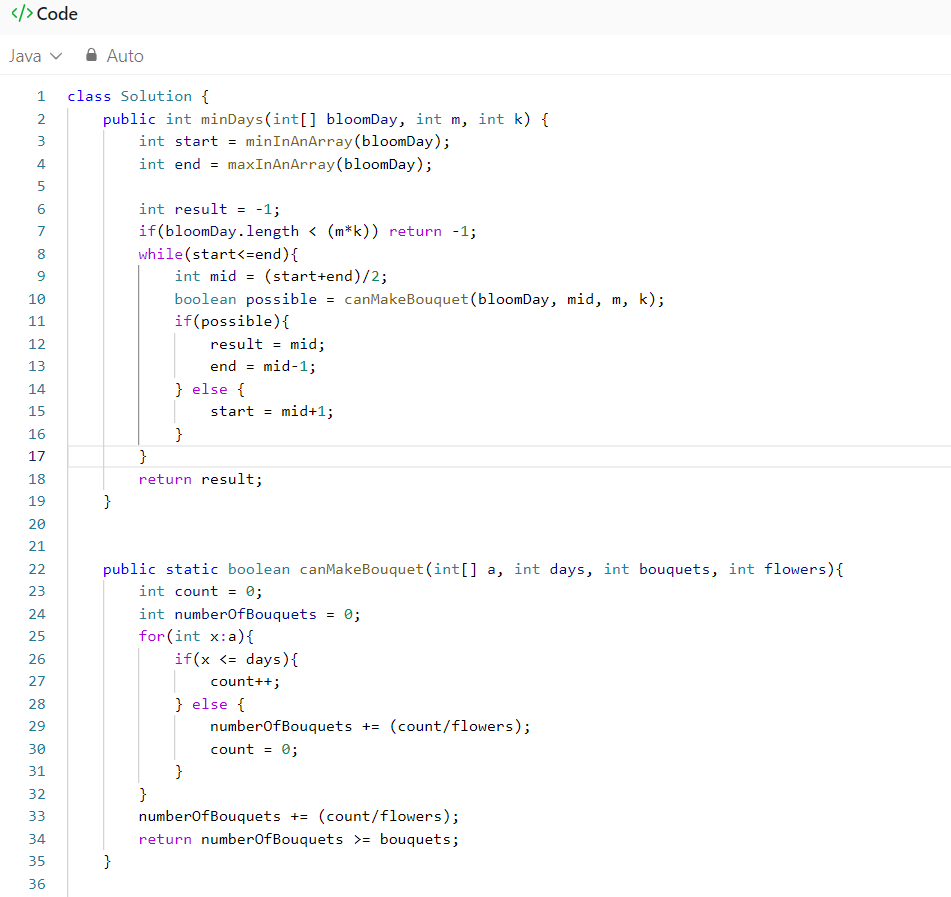Click 'count = 0' declaration on line 23
Viewport: 951px width, 897px height.
pyautogui.click(x=213, y=591)
